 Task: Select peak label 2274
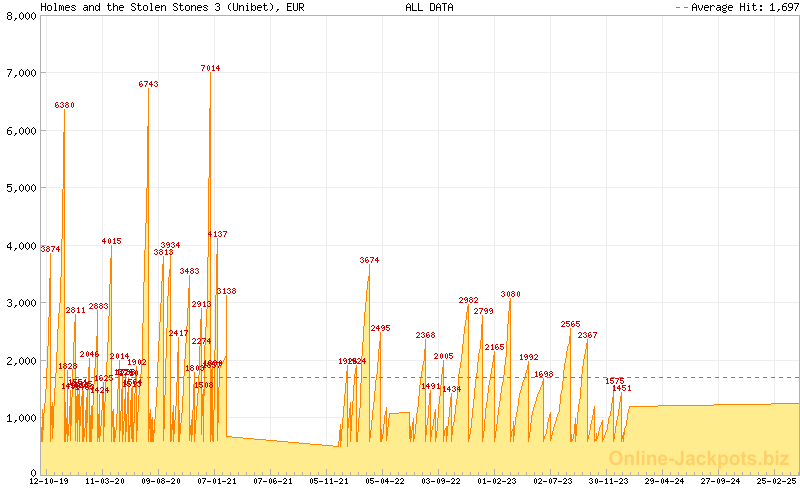[202, 341]
